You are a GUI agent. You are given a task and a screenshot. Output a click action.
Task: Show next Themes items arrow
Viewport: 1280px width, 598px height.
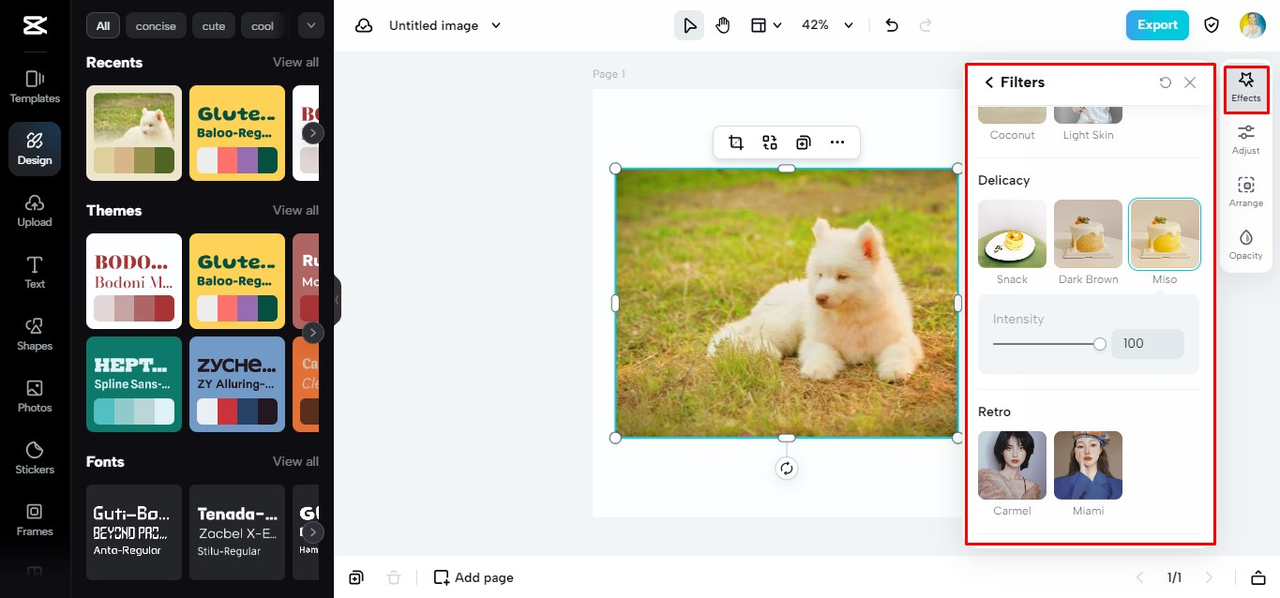point(313,332)
